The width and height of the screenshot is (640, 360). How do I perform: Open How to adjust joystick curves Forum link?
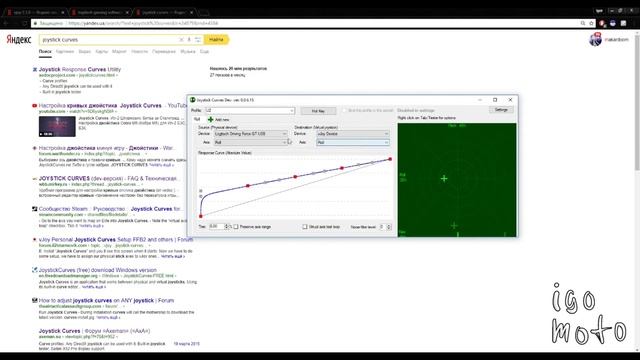click(x=106, y=300)
